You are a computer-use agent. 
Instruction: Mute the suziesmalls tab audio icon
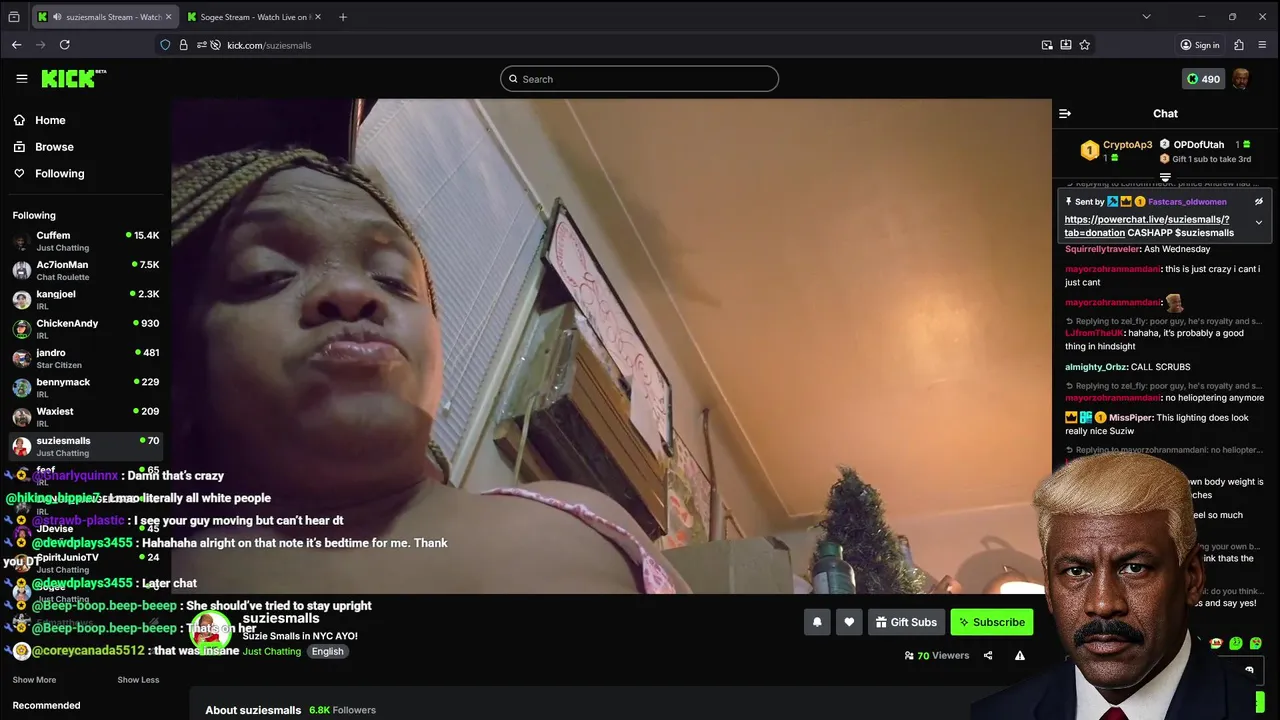56,17
